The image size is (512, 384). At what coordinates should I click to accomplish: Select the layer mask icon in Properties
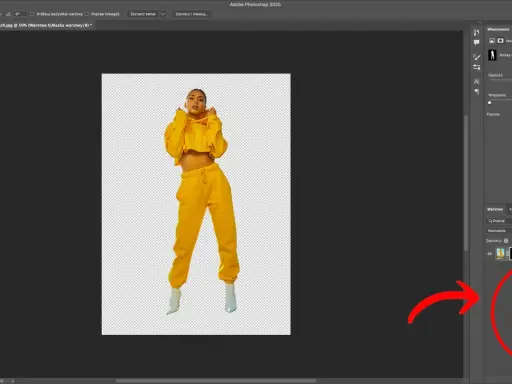pyautogui.click(x=501, y=41)
